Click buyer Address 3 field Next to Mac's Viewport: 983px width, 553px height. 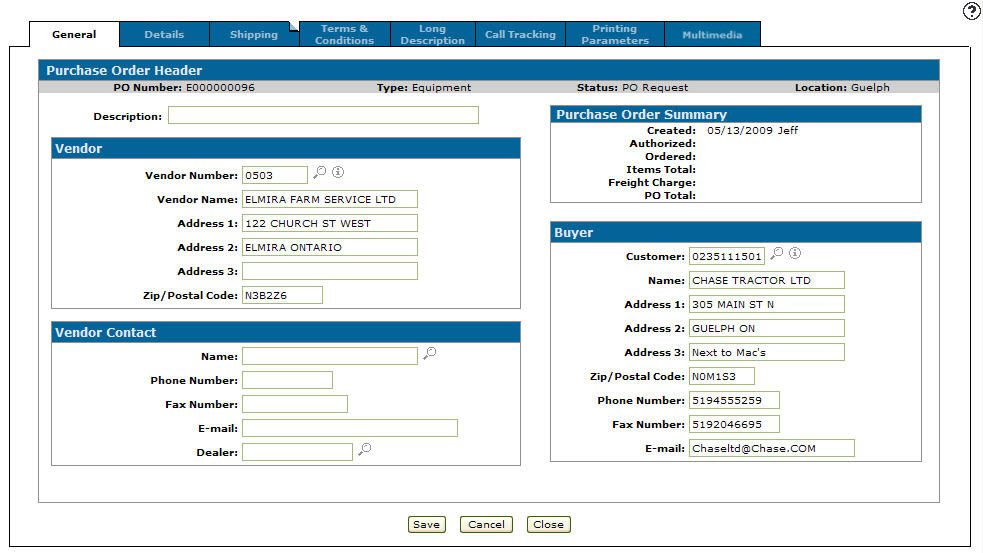click(x=767, y=352)
